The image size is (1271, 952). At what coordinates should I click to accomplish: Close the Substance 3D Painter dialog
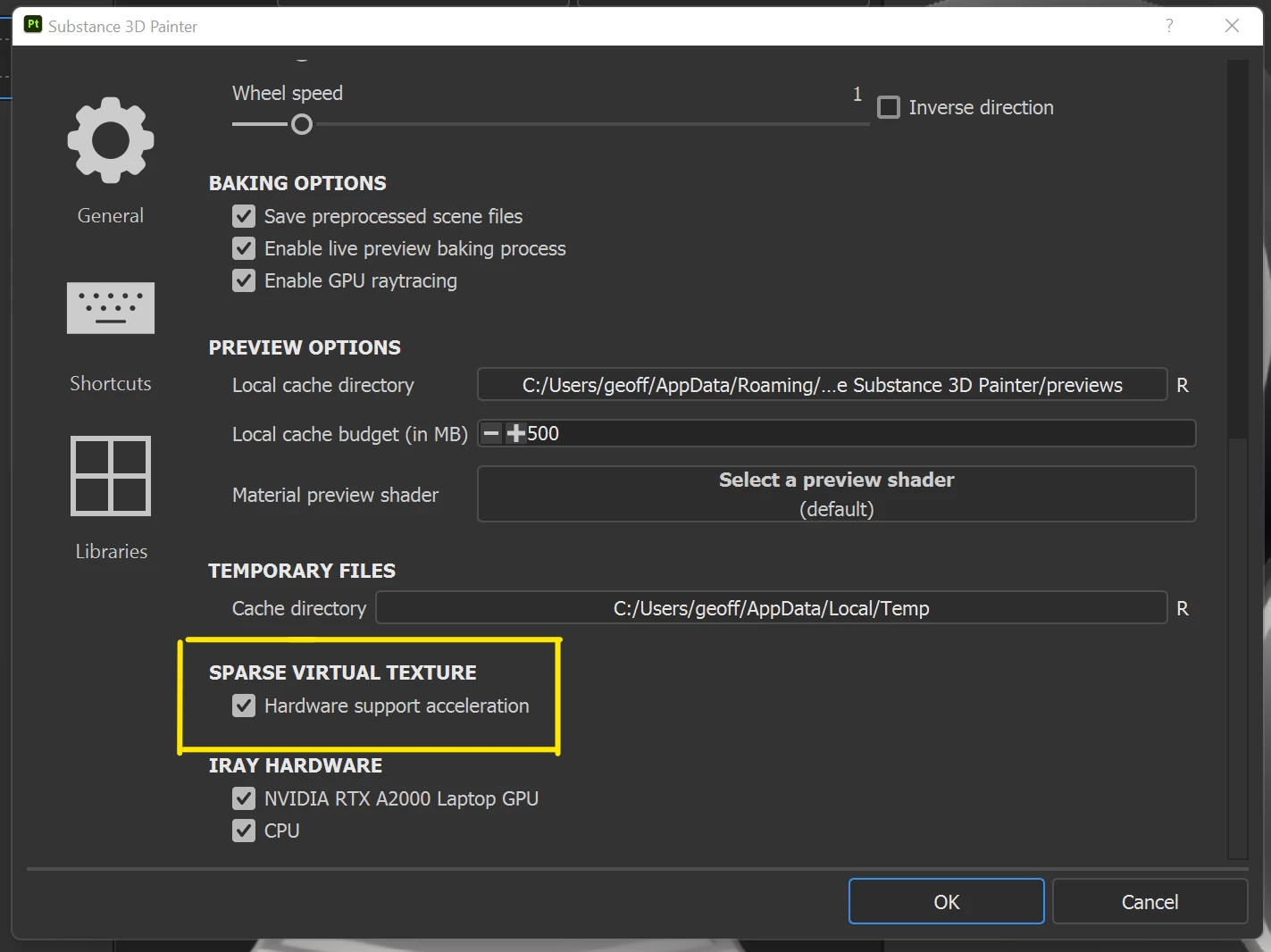click(x=1233, y=26)
